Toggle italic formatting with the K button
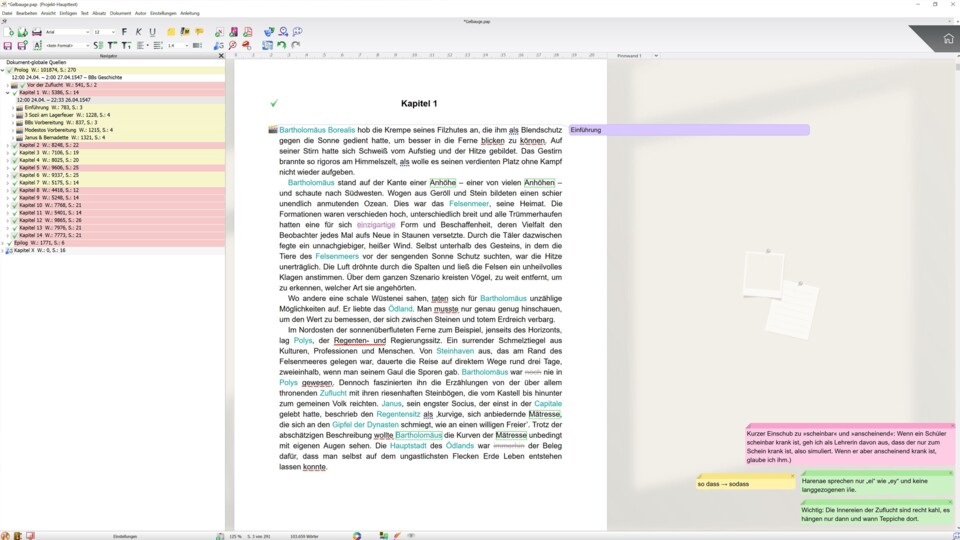The width and height of the screenshot is (960, 540). 138,32
